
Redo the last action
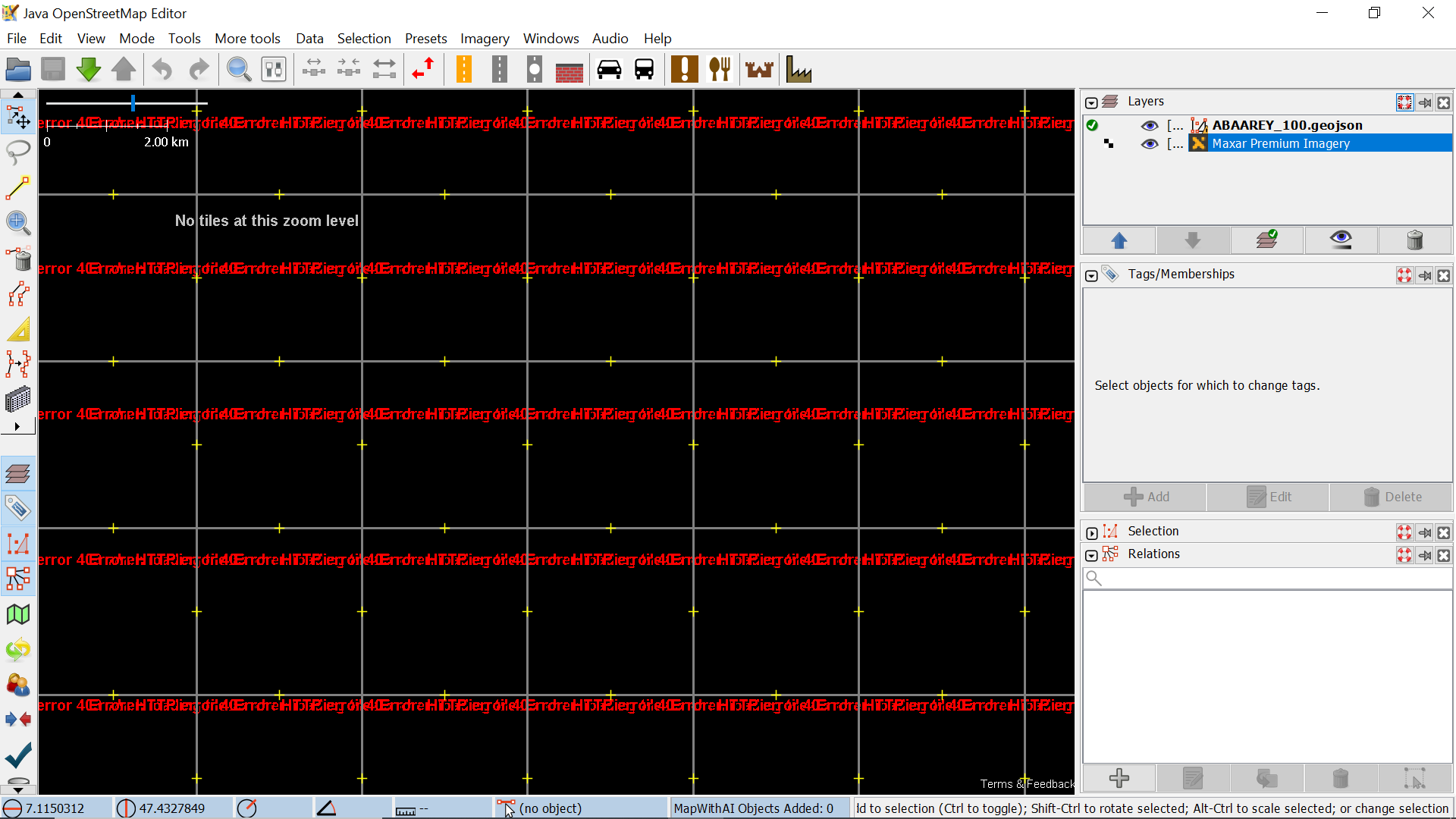point(199,70)
